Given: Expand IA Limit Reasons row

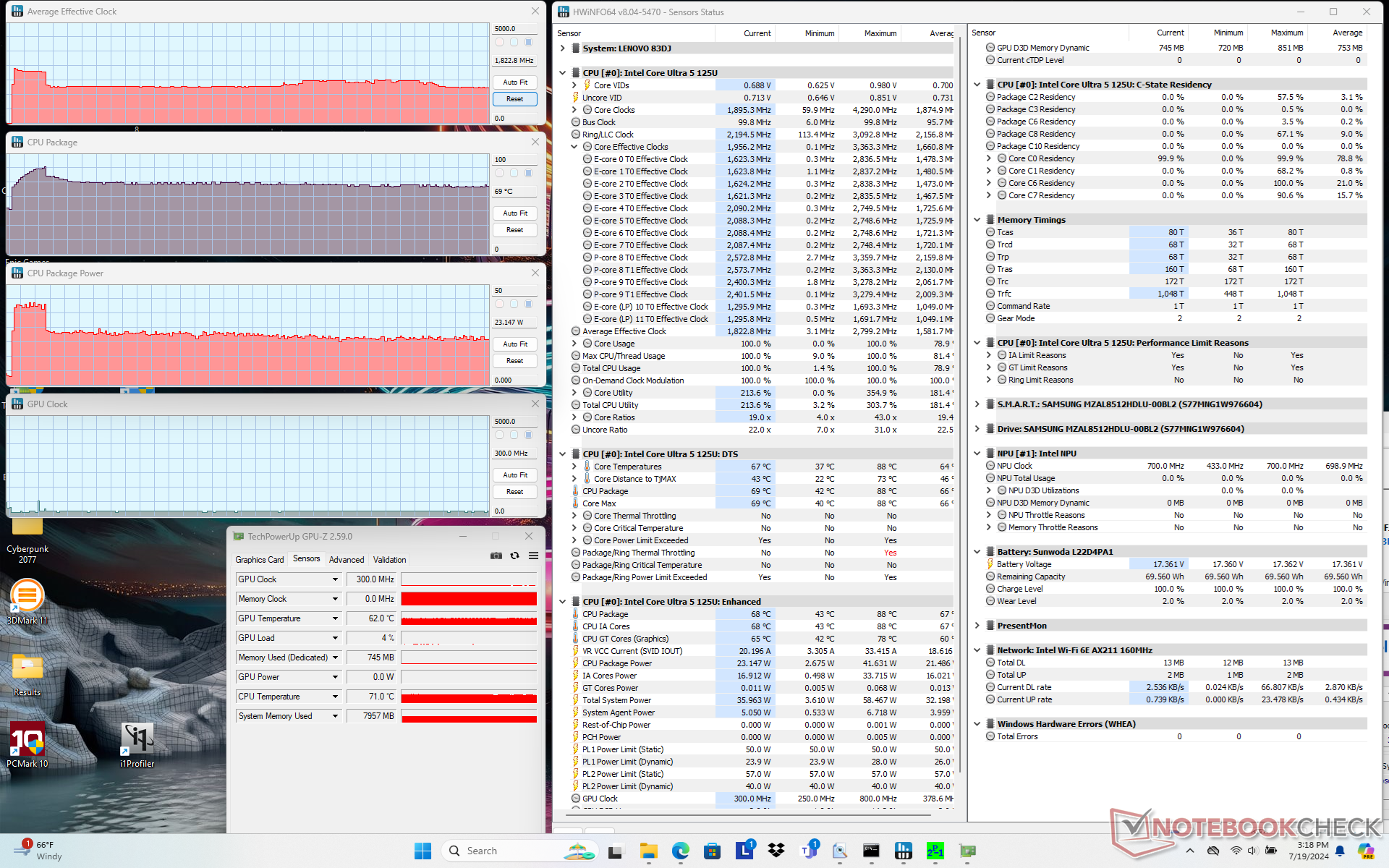Looking at the screenshot, I should 989,355.
